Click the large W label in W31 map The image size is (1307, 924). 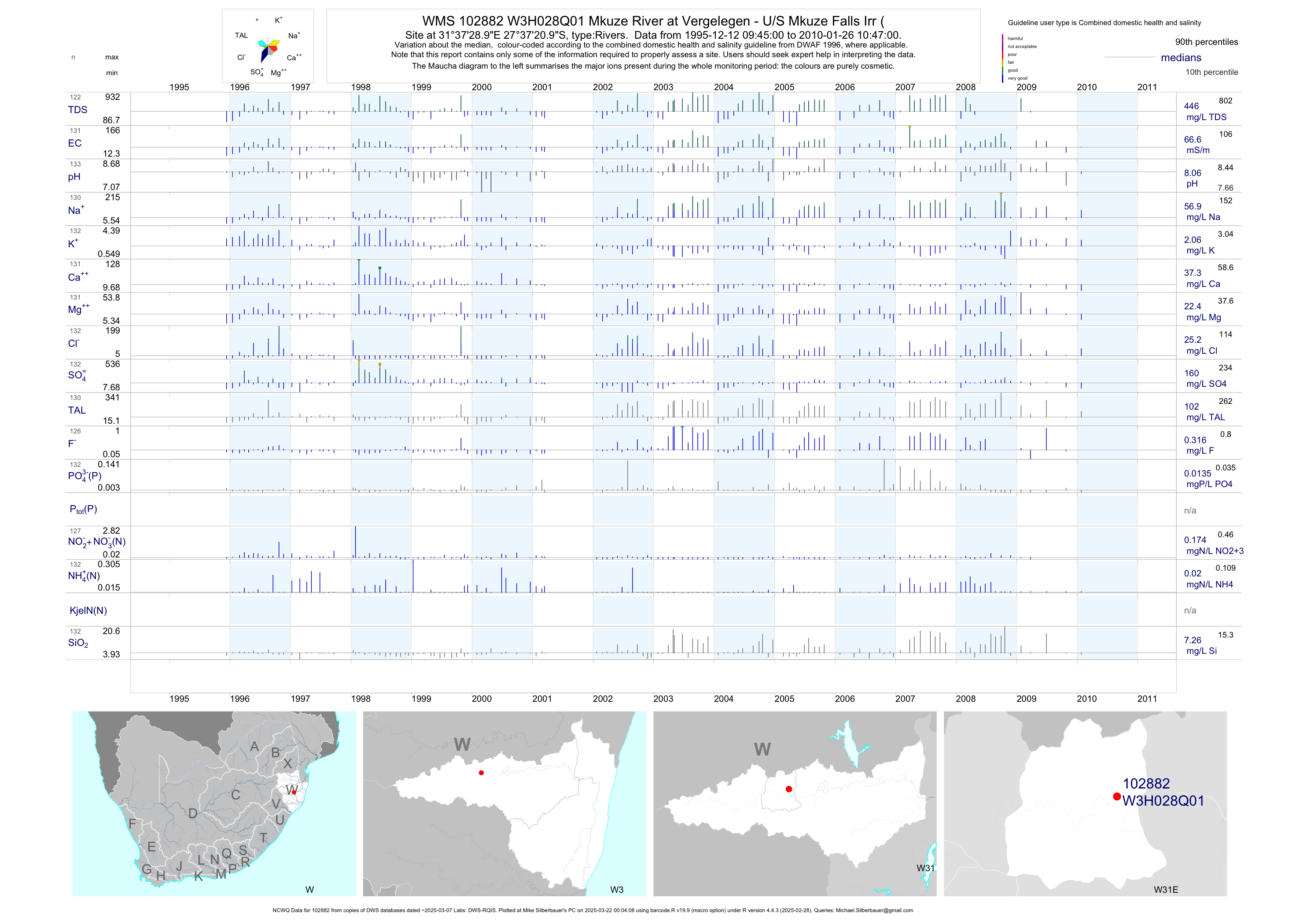point(762,749)
